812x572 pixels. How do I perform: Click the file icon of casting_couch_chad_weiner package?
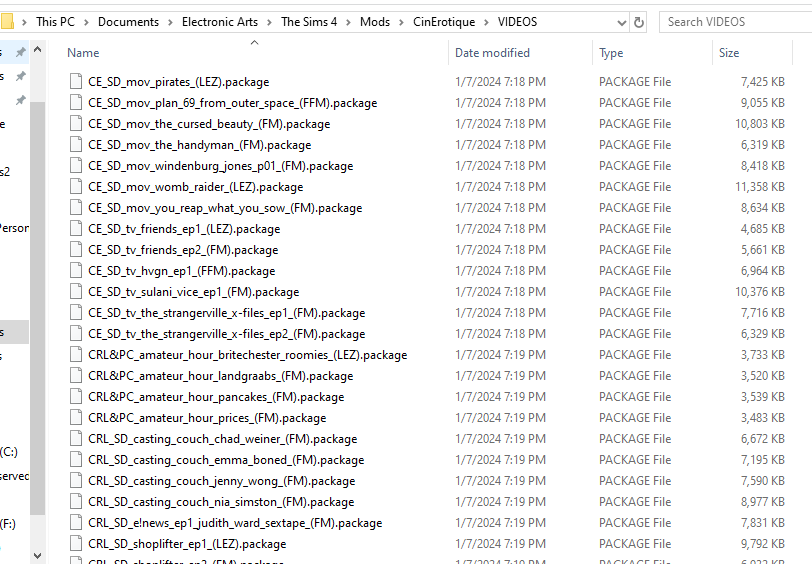pyautogui.click(x=76, y=438)
